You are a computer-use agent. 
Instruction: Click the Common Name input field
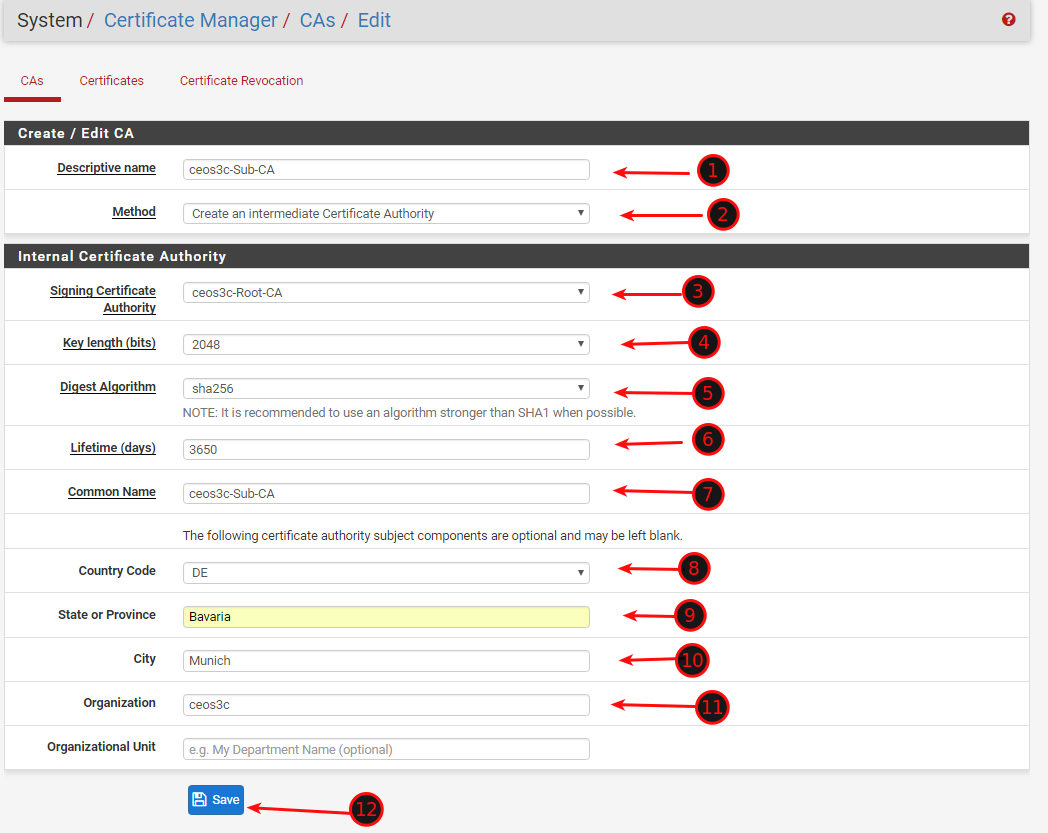click(386, 494)
